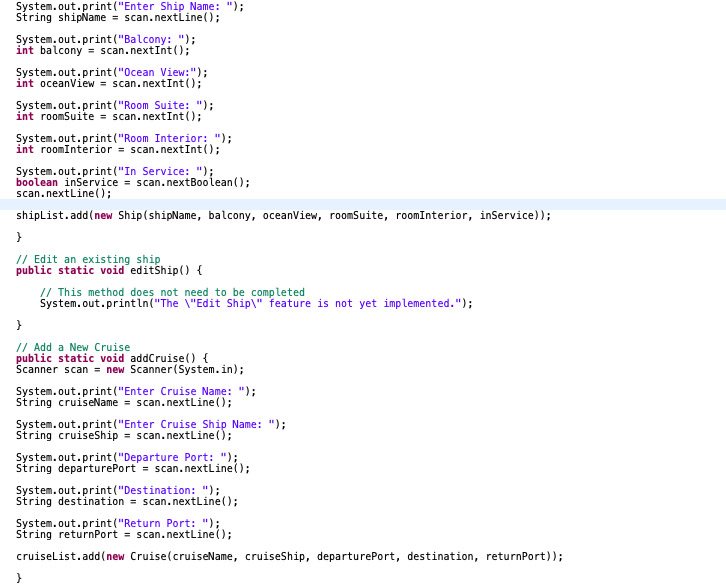The height and width of the screenshot is (587, 726).
Task: Select line 'int oceanView = scan.nextInt();'
Action: click(109, 84)
